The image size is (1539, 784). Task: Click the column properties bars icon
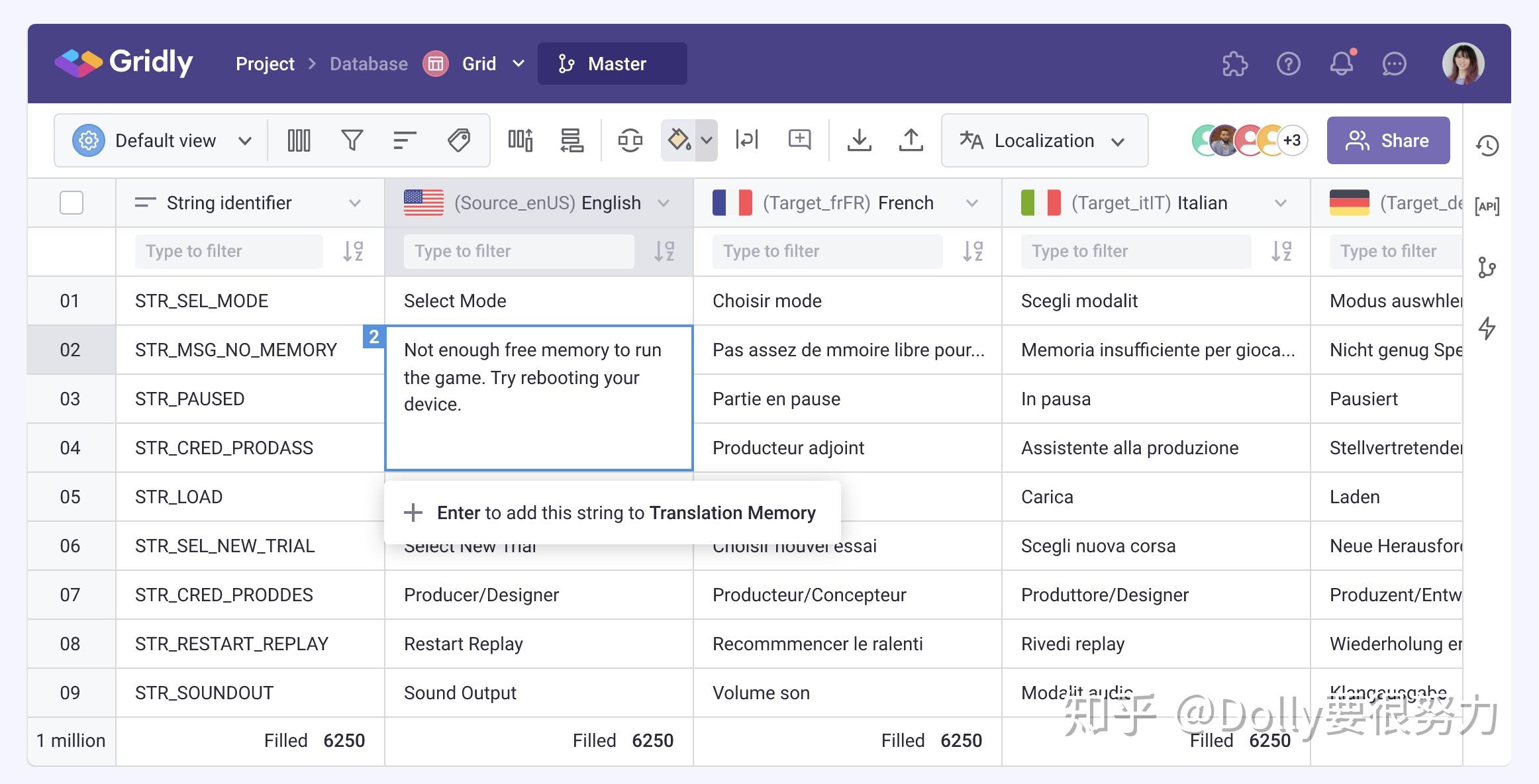point(299,140)
